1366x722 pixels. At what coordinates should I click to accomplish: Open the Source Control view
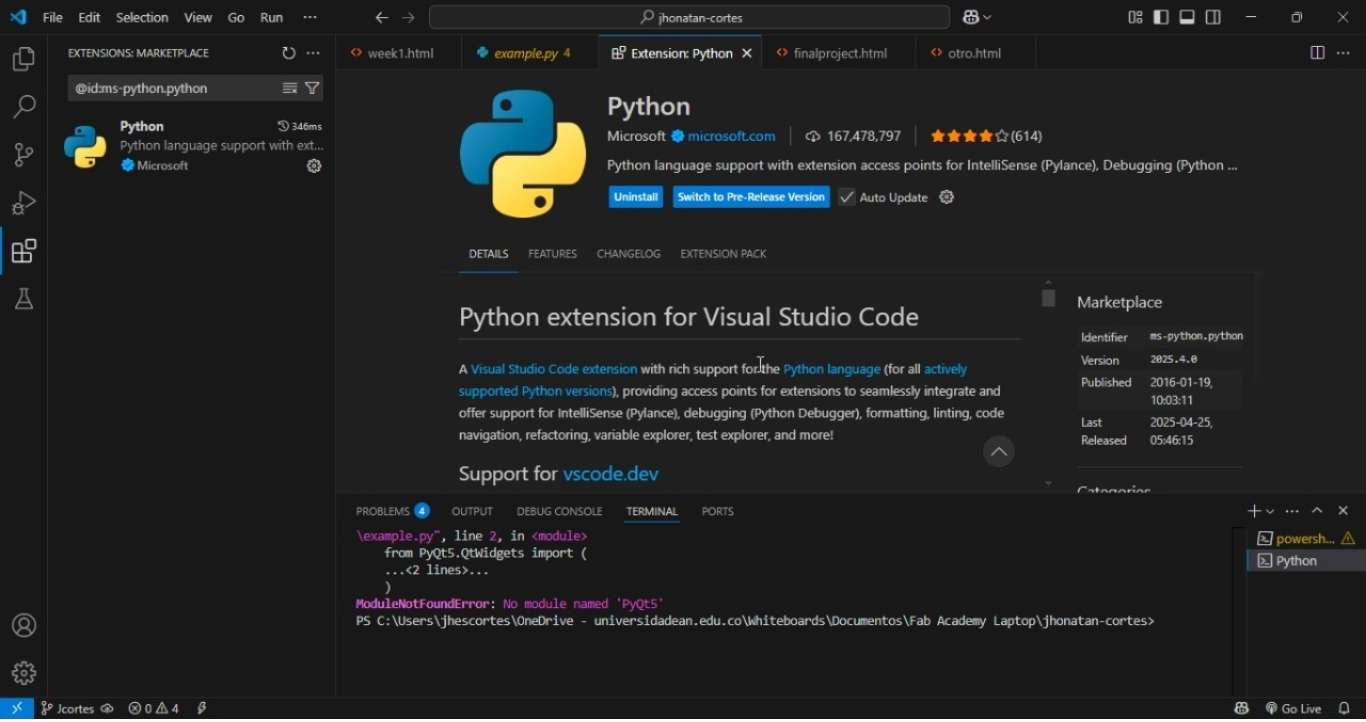coord(24,155)
